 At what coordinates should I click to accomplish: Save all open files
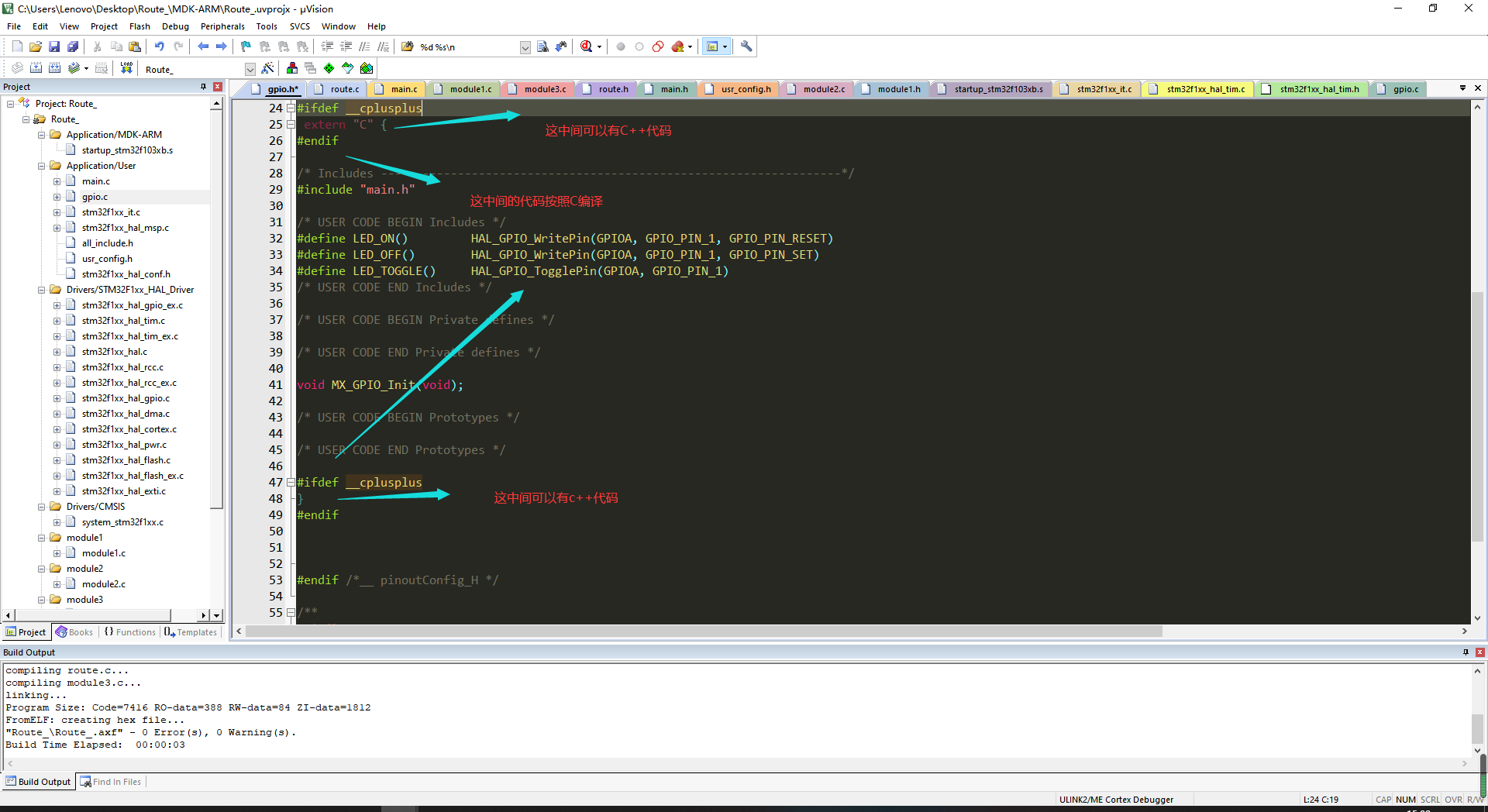(x=73, y=46)
